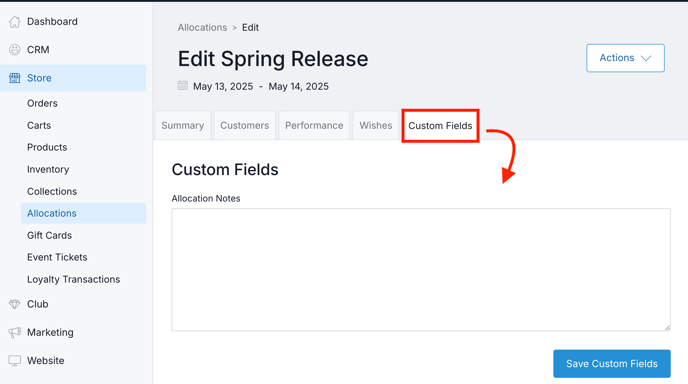Click the chevron arrow on Actions button
Image resolution: width=688 pixels, height=384 pixels.
(x=645, y=58)
